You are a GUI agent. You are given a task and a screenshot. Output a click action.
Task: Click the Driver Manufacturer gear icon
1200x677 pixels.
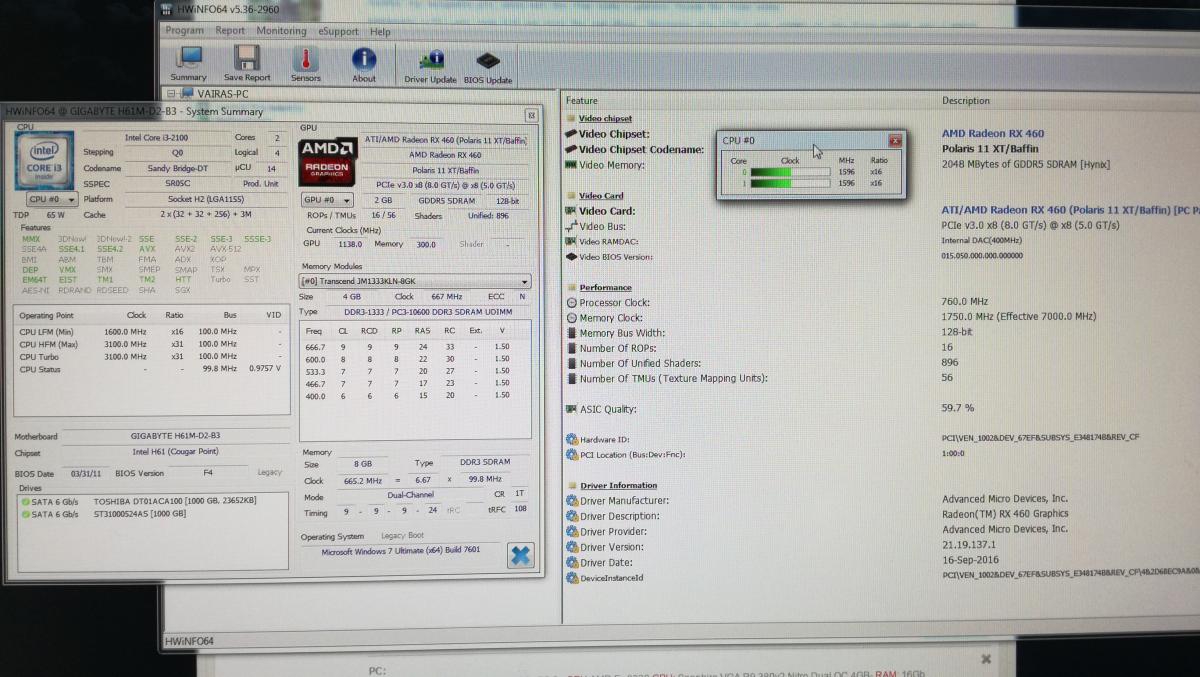[x=572, y=501]
